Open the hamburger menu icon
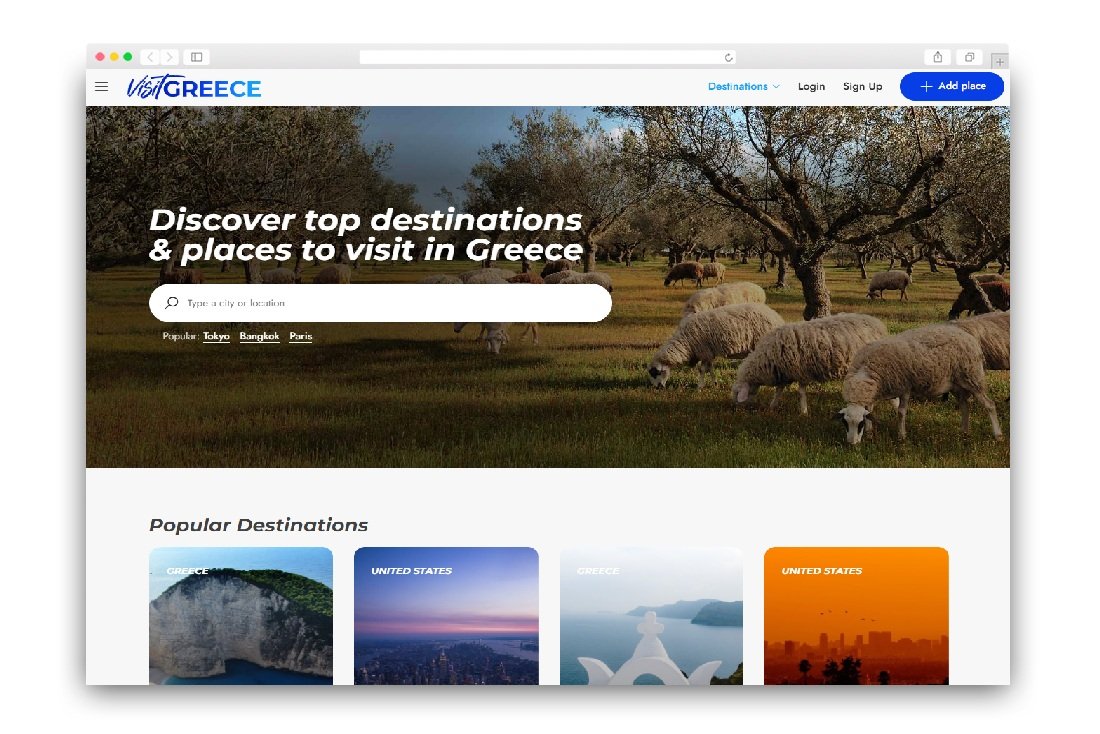1100x734 pixels. point(102,87)
